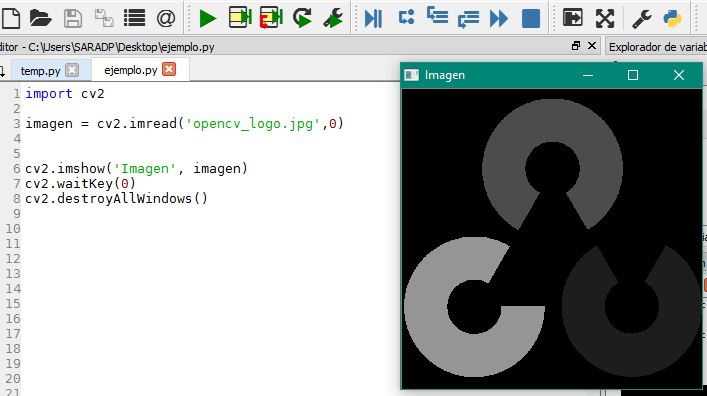Click the line 'import cv2'
This screenshot has height=396, width=707.
(64, 93)
